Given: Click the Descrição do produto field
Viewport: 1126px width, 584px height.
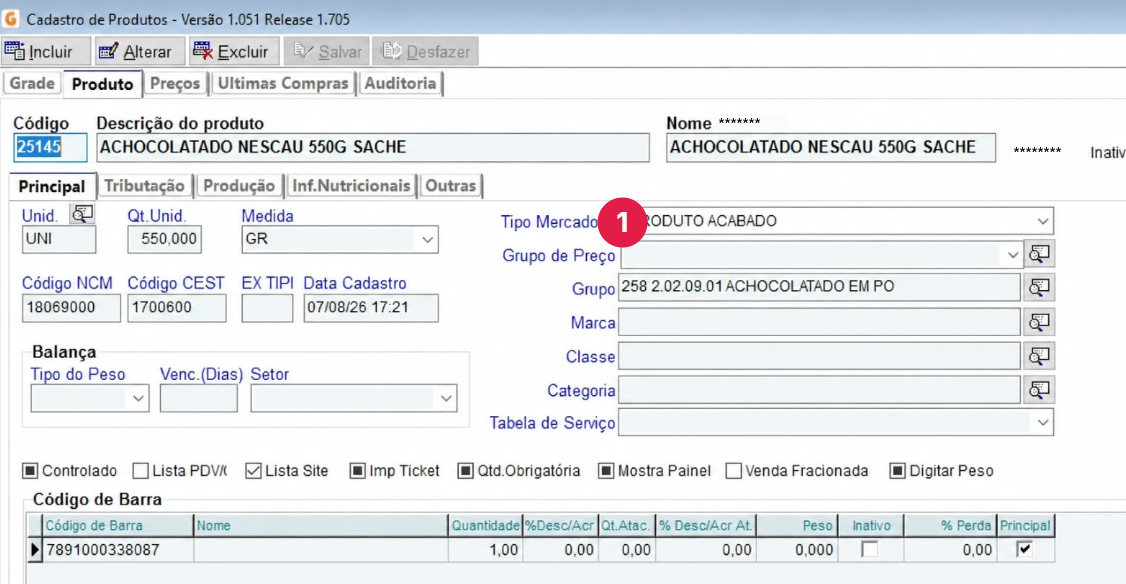Looking at the screenshot, I should pos(373,147).
